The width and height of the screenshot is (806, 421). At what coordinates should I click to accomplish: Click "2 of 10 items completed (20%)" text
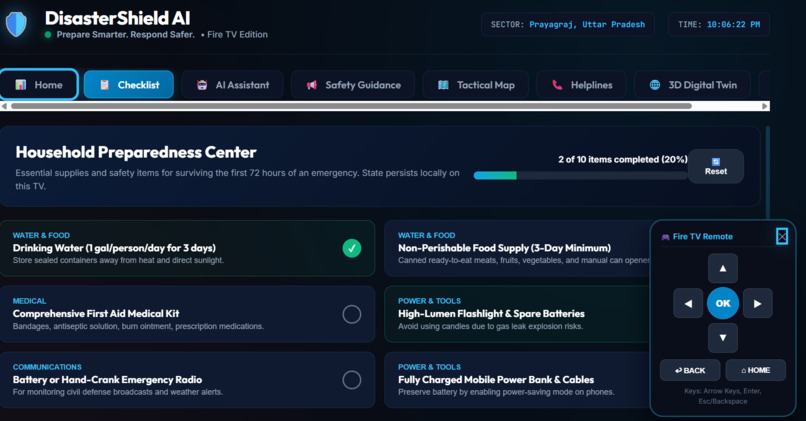[622, 159]
